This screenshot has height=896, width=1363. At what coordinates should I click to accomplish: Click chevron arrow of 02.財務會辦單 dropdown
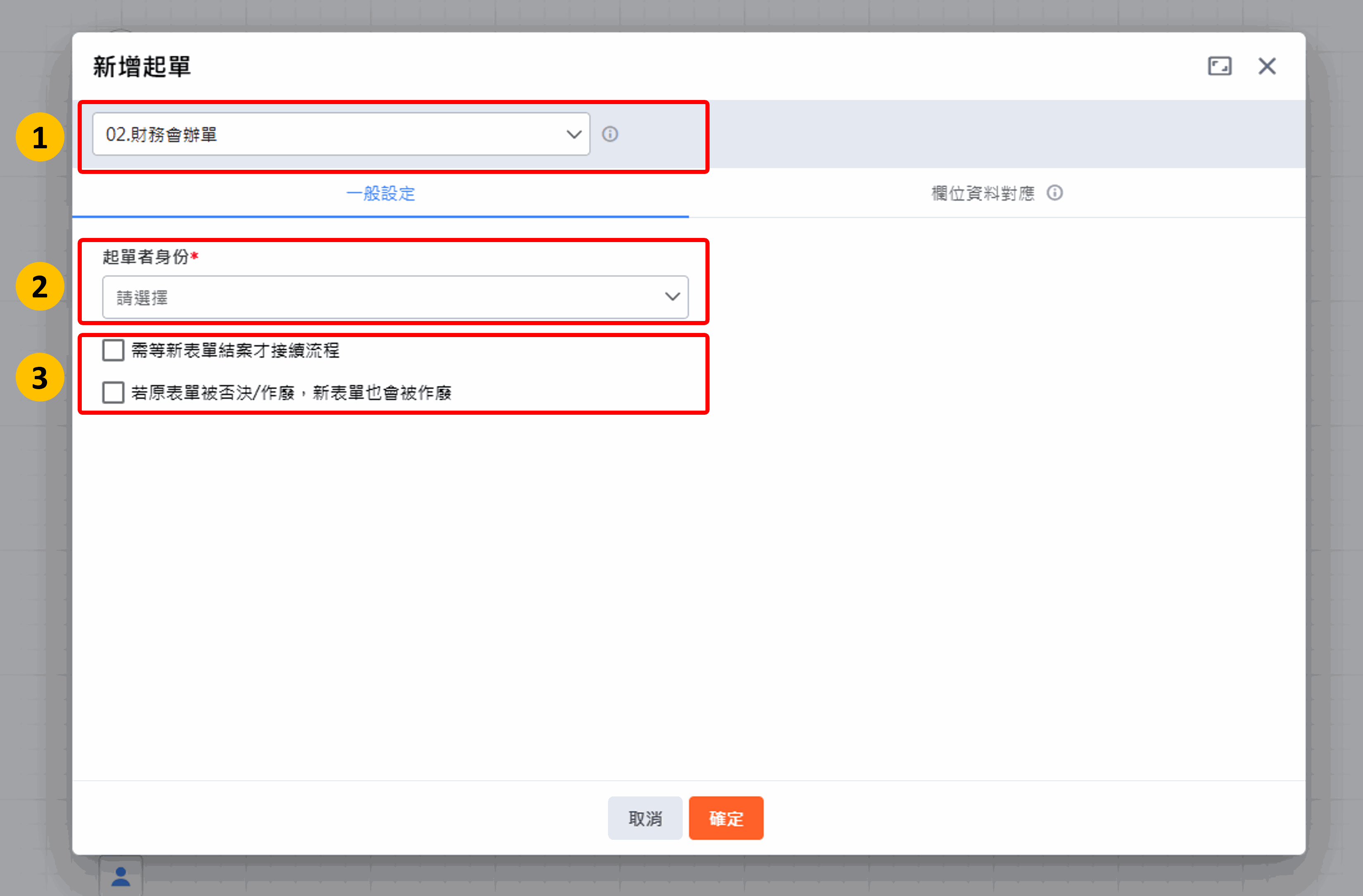click(x=574, y=135)
